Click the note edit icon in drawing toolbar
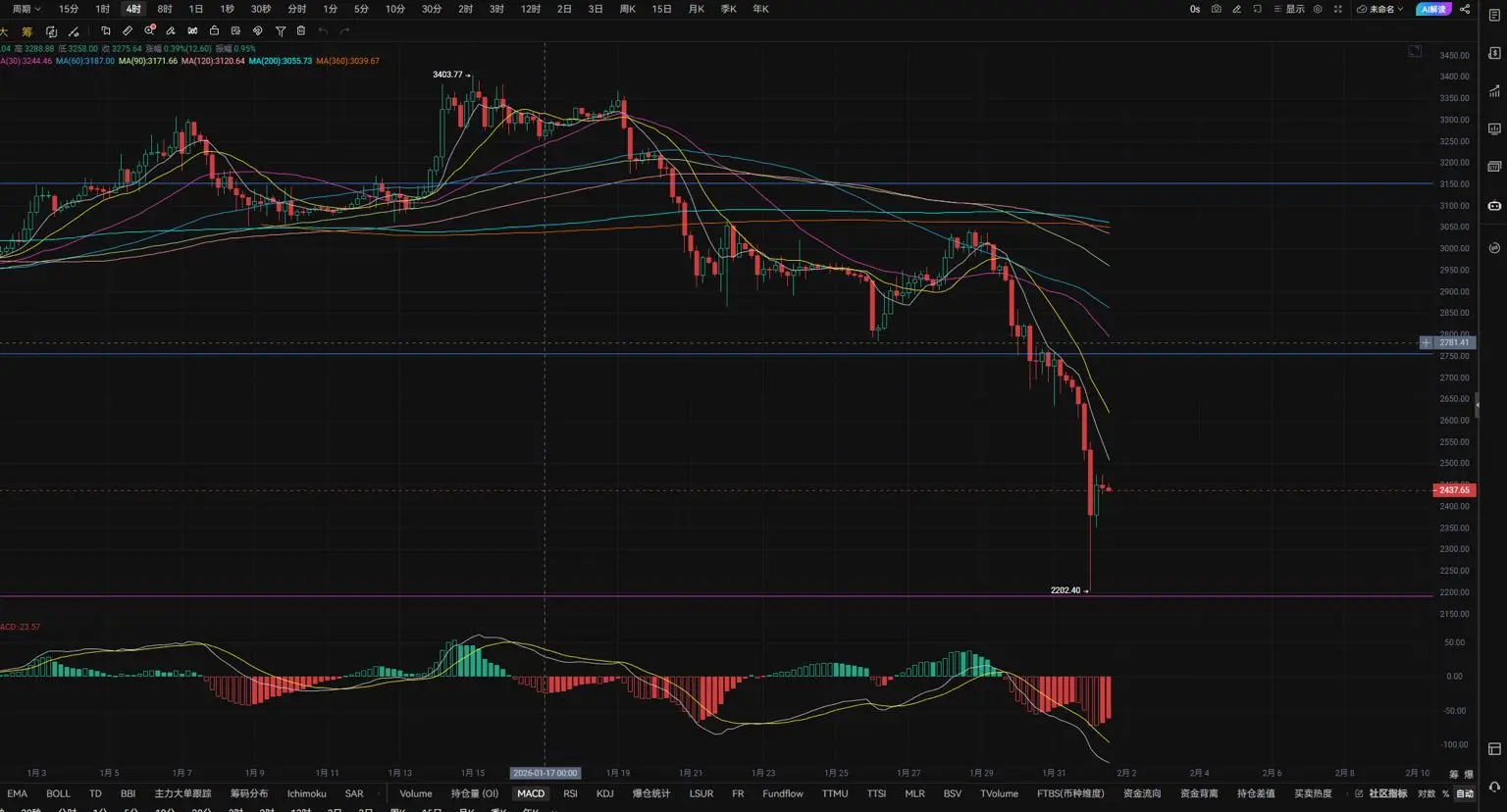The width and height of the screenshot is (1507, 812). [x=235, y=31]
